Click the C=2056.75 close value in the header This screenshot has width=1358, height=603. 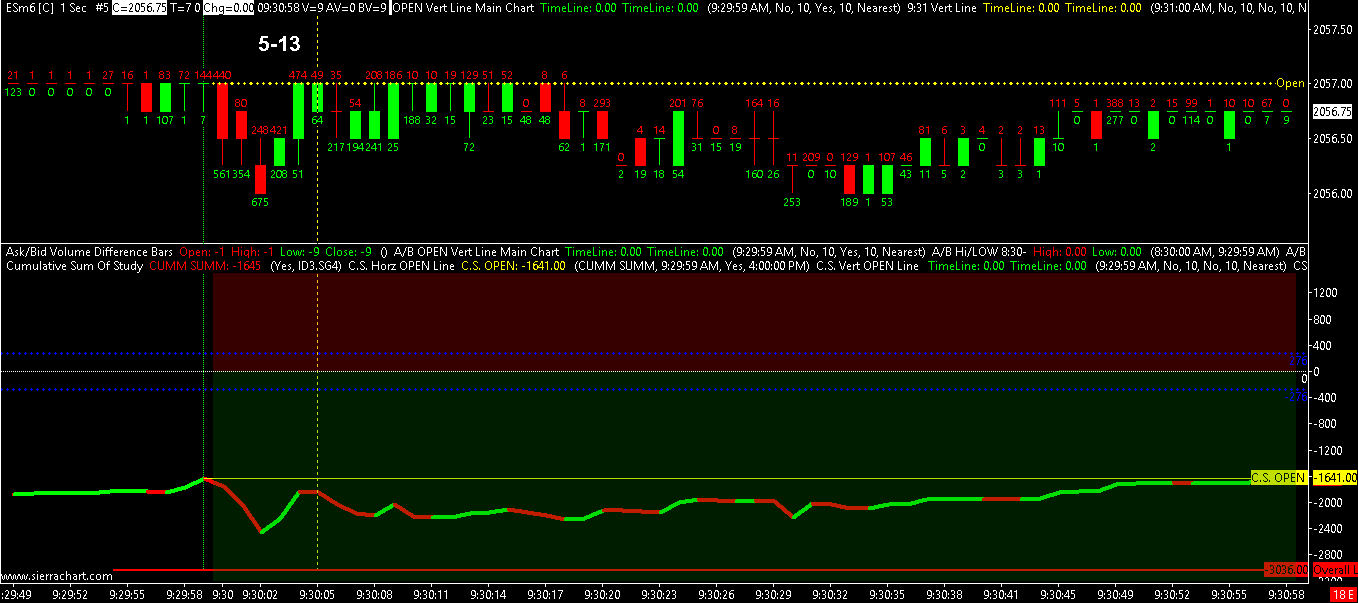point(138,7)
